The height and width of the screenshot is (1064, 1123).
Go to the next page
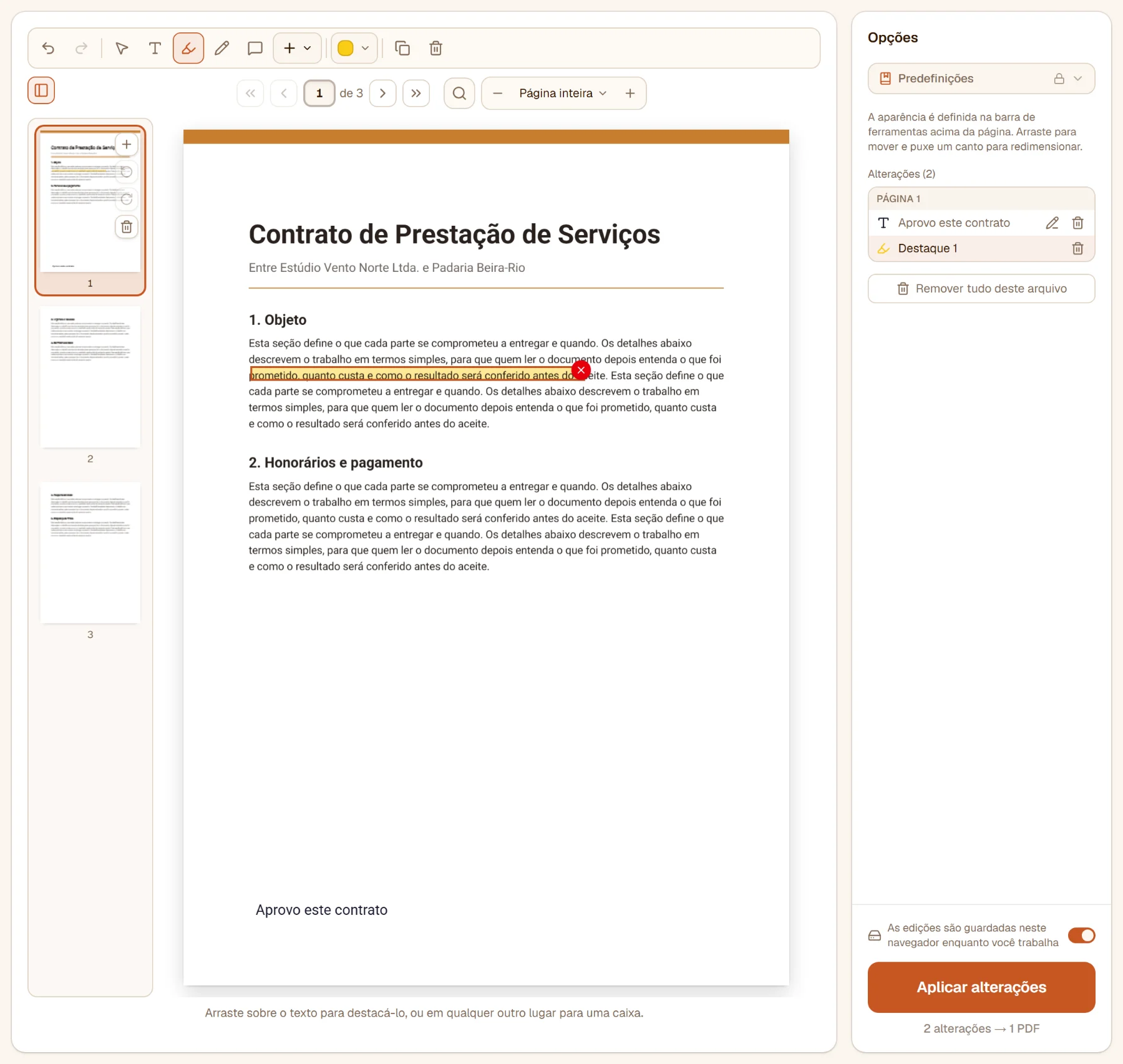tap(382, 93)
